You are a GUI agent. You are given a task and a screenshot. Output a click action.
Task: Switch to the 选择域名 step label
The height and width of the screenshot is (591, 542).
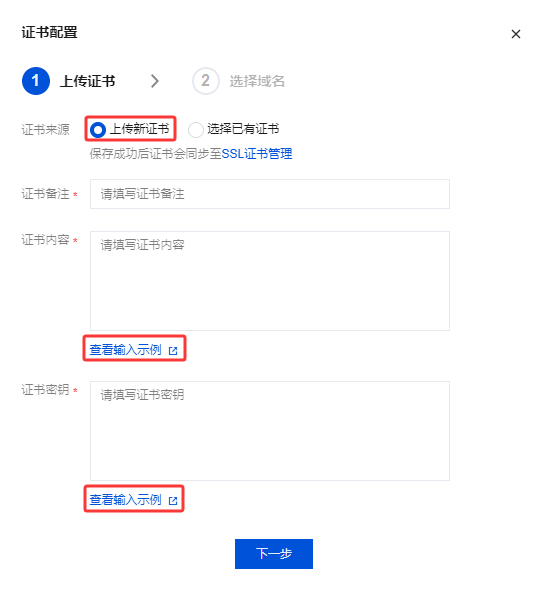click(257, 81)
